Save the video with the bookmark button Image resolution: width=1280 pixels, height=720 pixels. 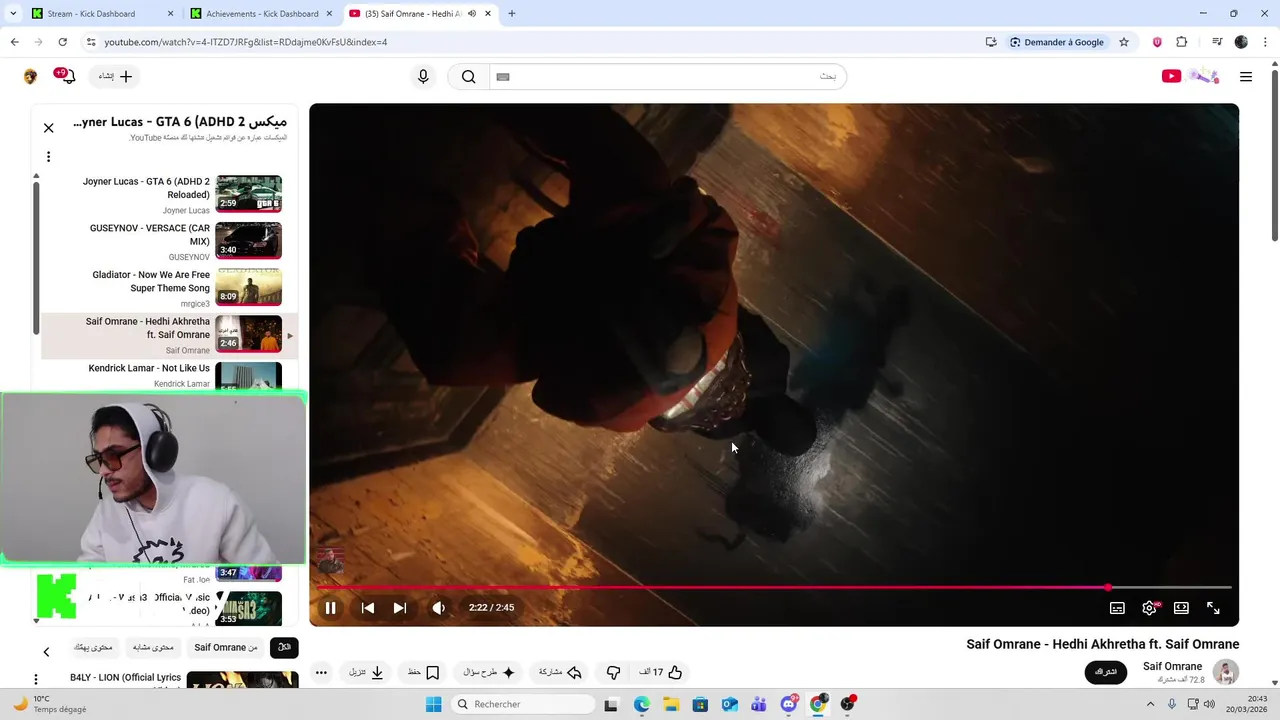point(424,673)
